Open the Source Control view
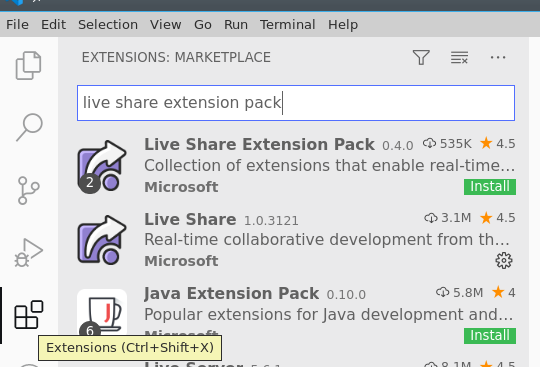Image resolution: width=540 pixels, height=367 pixels. click(29, 190)
